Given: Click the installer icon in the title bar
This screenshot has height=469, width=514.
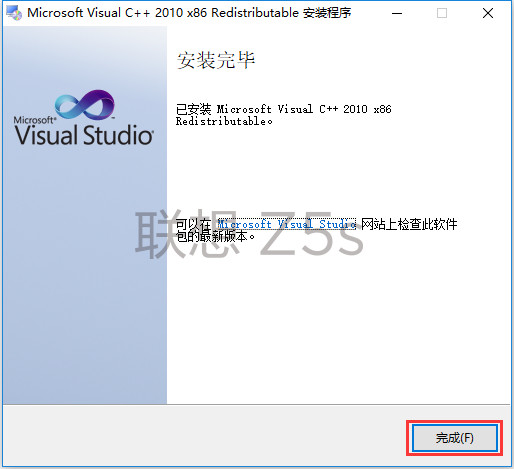Looking at the screenshot, I should (14, 13).
